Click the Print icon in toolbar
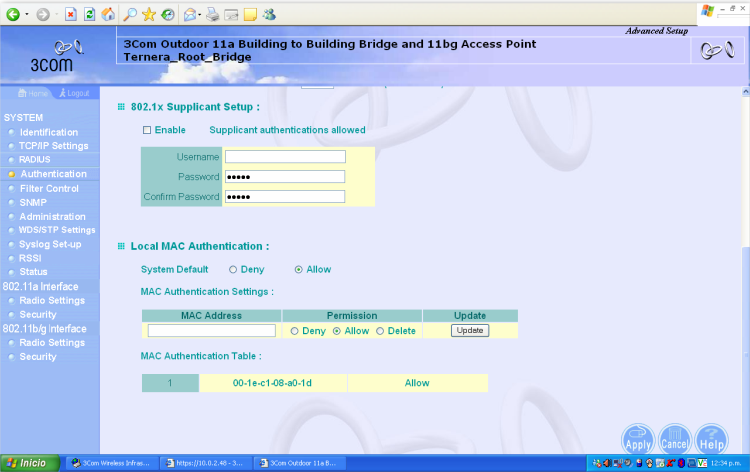Image resolution: width=750 pixels, height=472 pixels. point(213,15)
